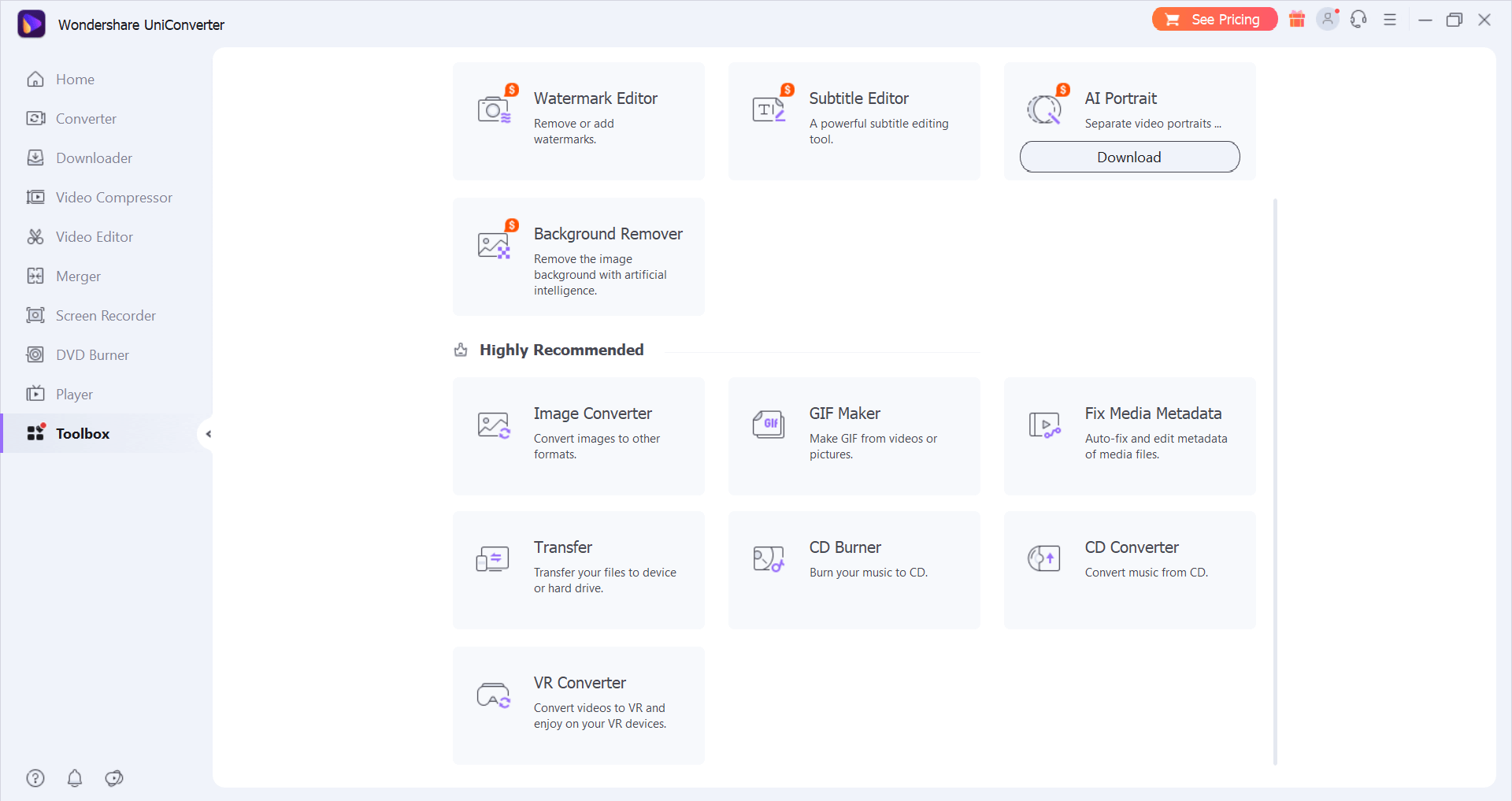The width and height of the screenshot is (1512, 801).
Task: Open notifications bell icon
Action: point(75,778)
